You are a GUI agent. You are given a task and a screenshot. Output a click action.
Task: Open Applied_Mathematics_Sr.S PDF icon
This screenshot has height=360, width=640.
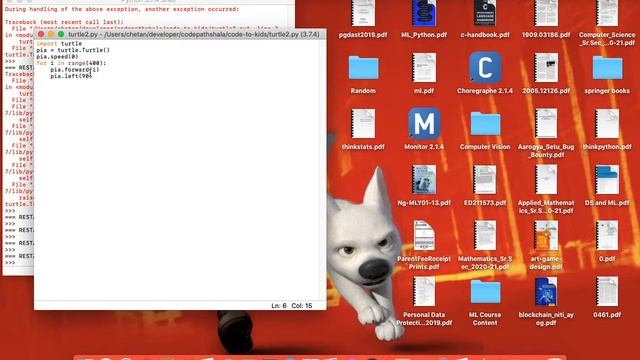(x=546, y=180)
